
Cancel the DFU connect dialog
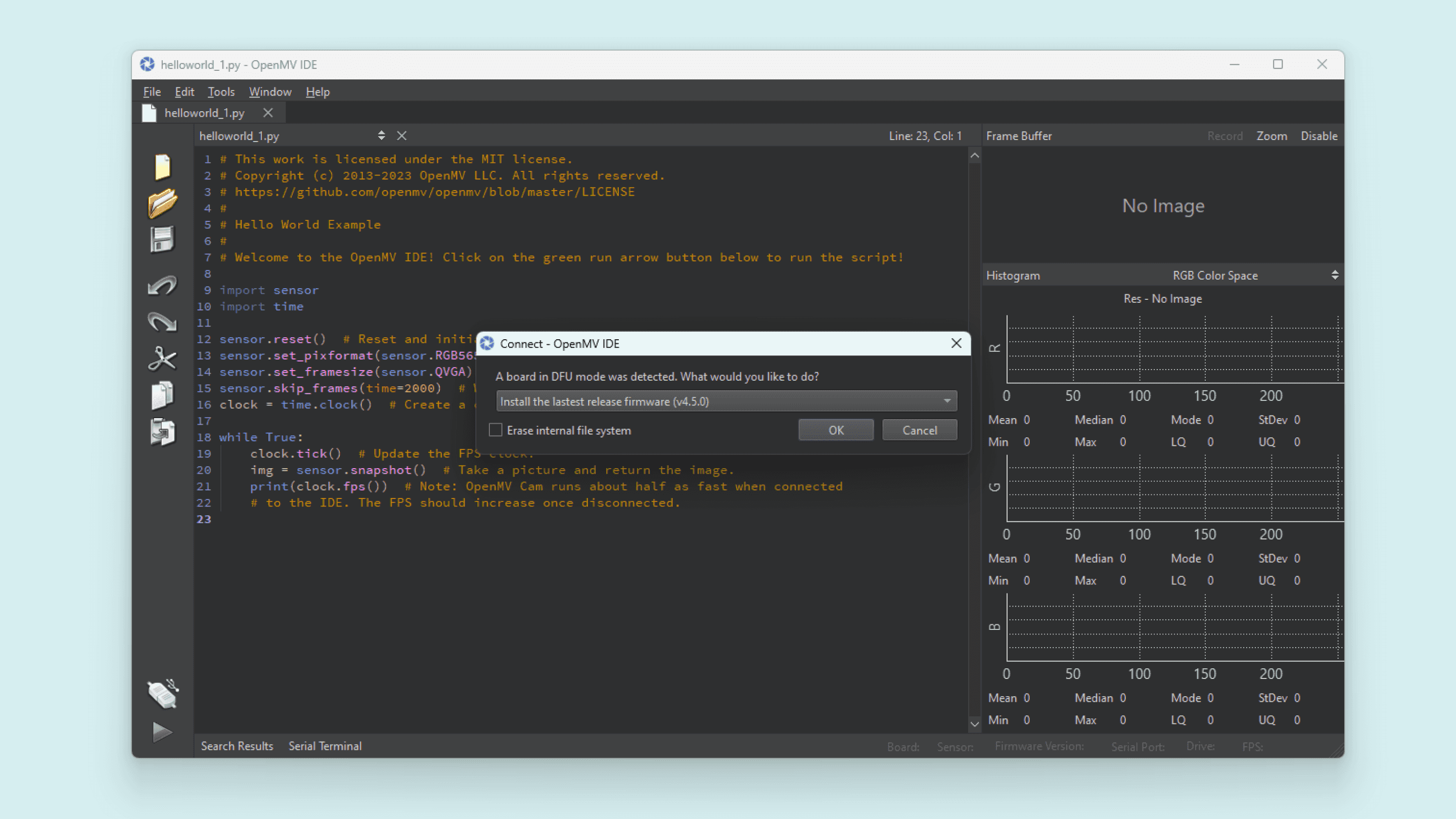(919, 430)
